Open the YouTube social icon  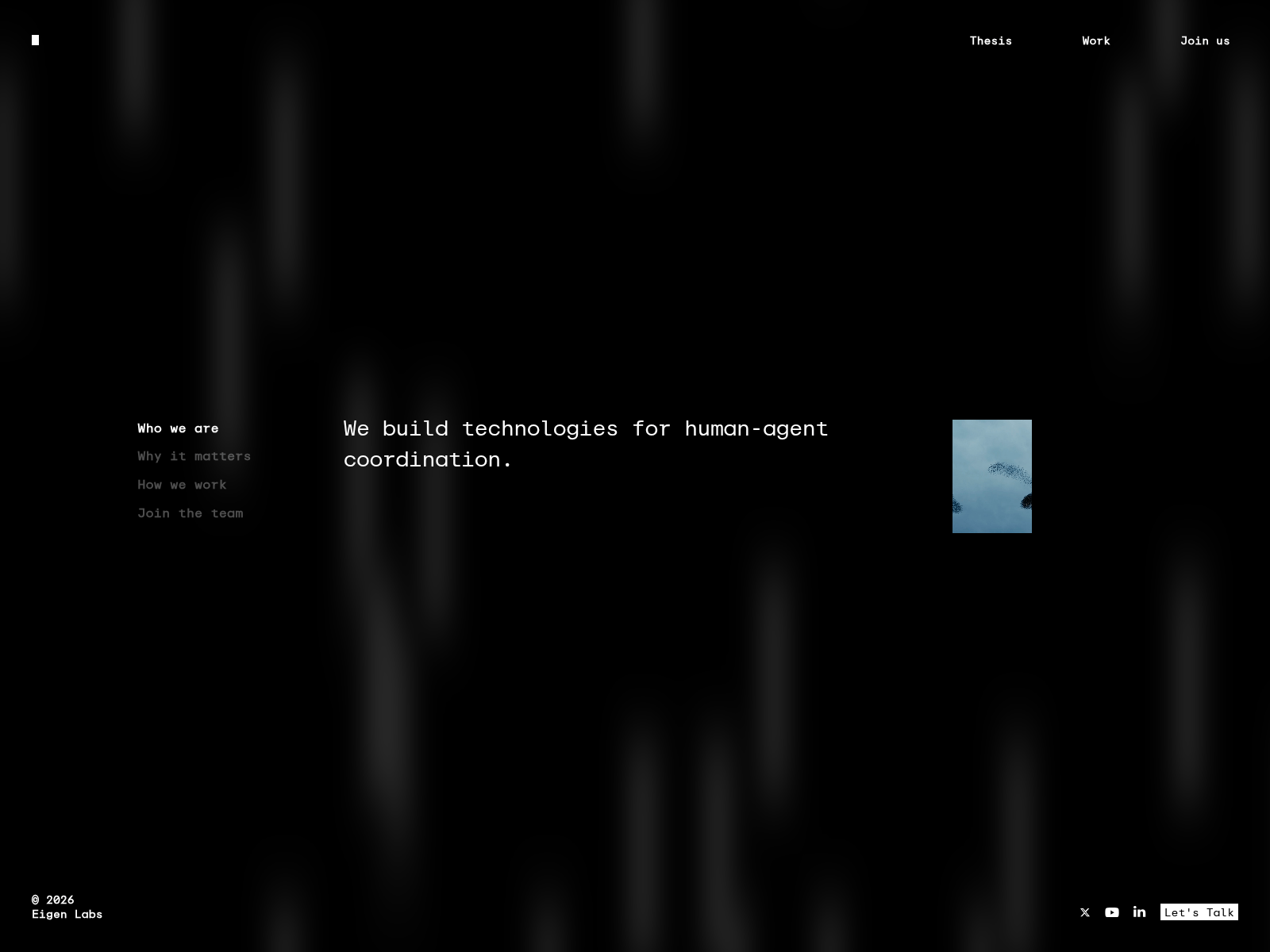[x=1112, y=912]
